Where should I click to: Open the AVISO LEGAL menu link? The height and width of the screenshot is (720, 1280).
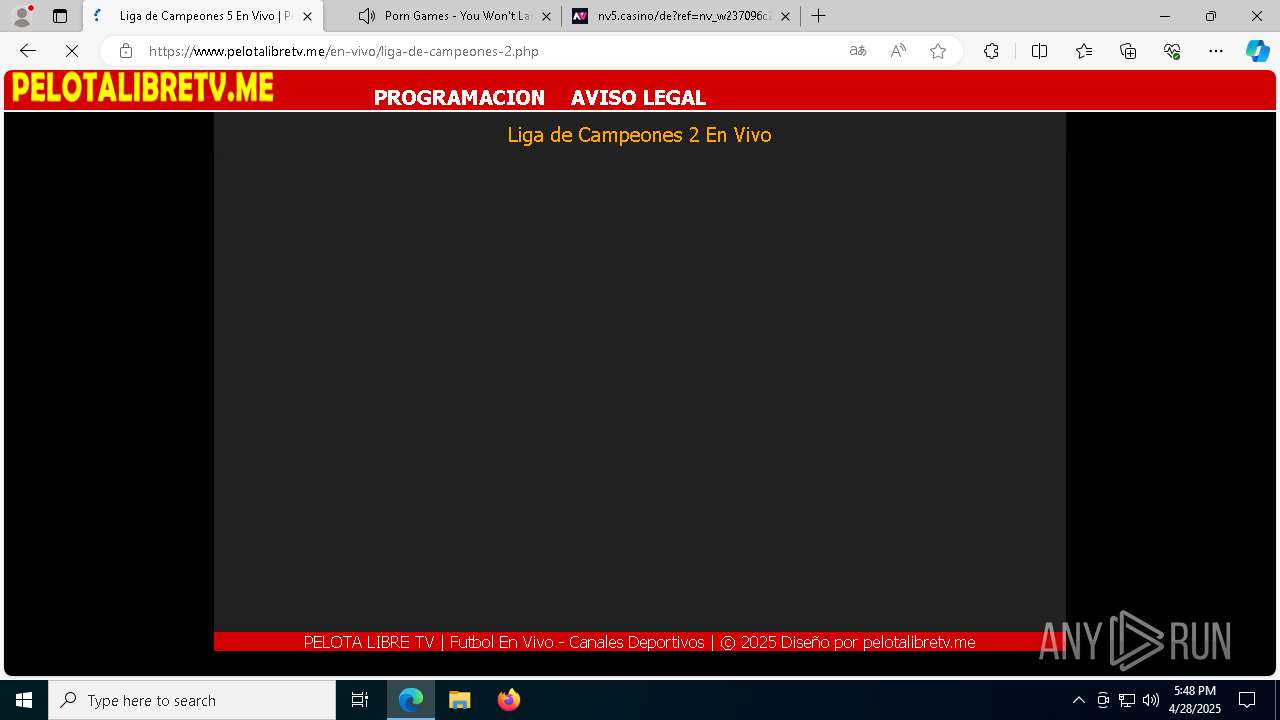coord(638,98)
